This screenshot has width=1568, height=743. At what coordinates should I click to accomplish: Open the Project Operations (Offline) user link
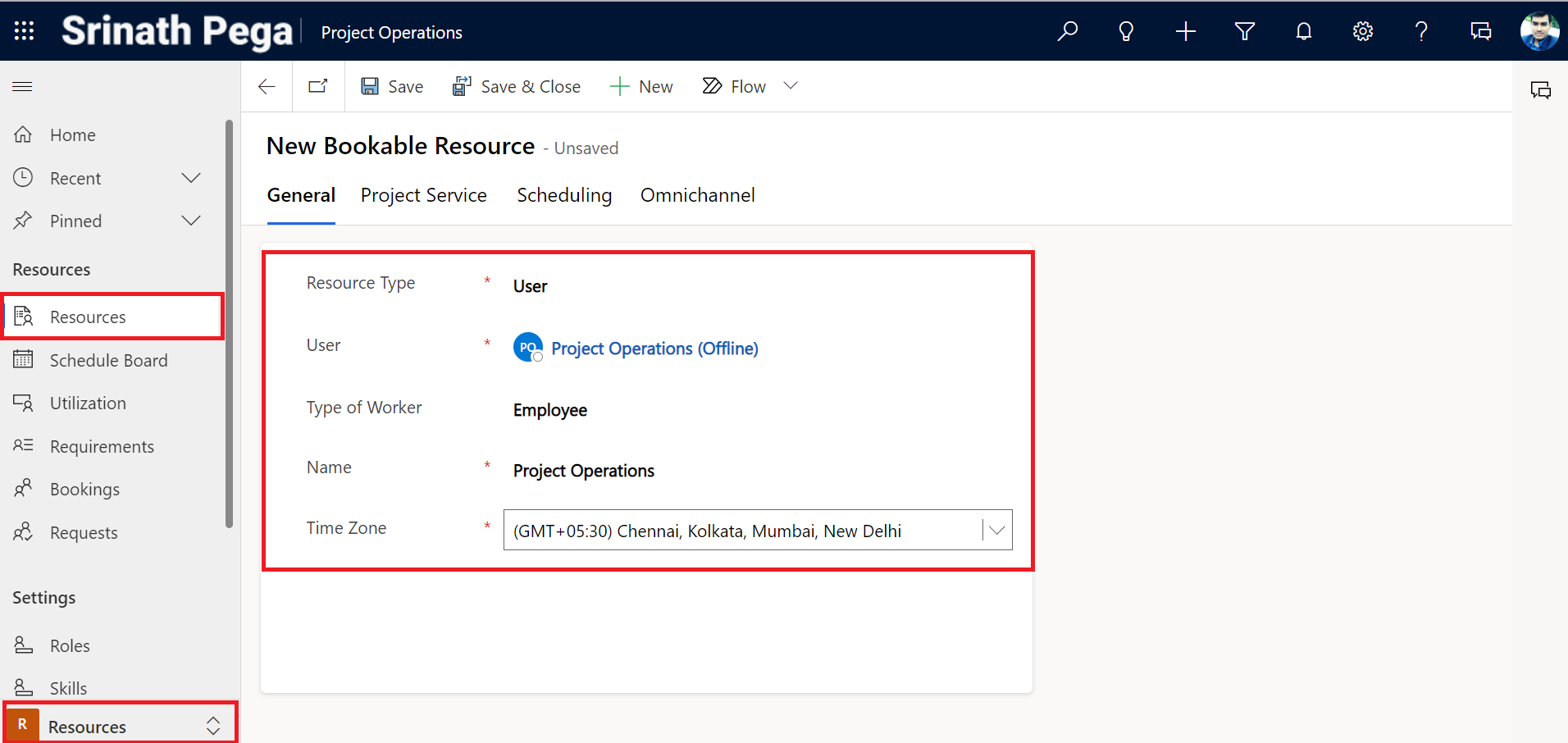pyautogui.click(x=654, y=349)
